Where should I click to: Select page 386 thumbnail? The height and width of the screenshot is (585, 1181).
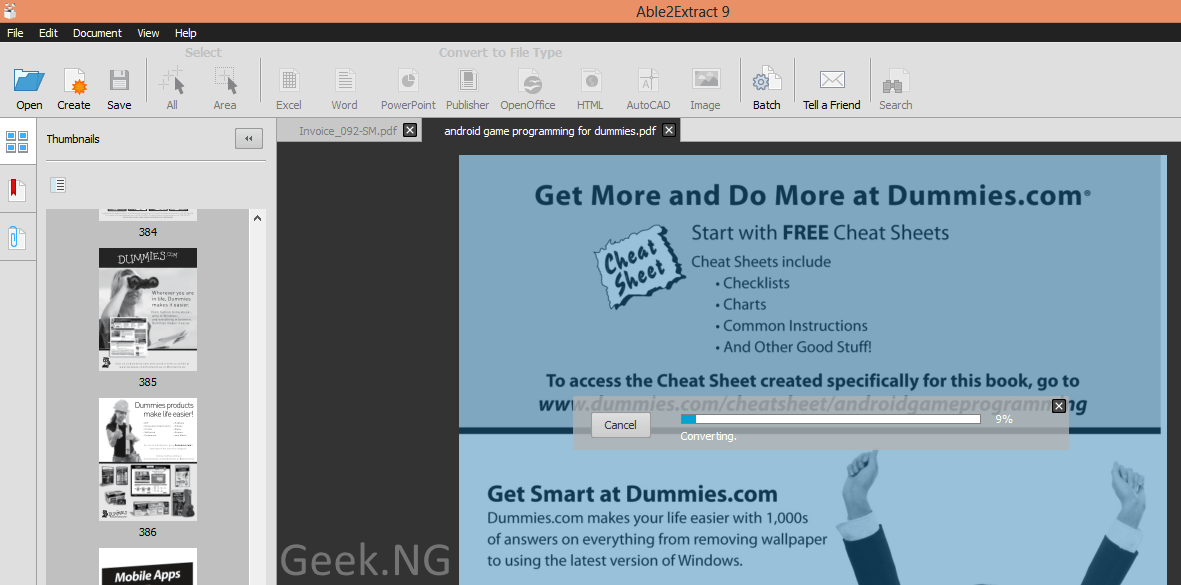pos(148,459)
